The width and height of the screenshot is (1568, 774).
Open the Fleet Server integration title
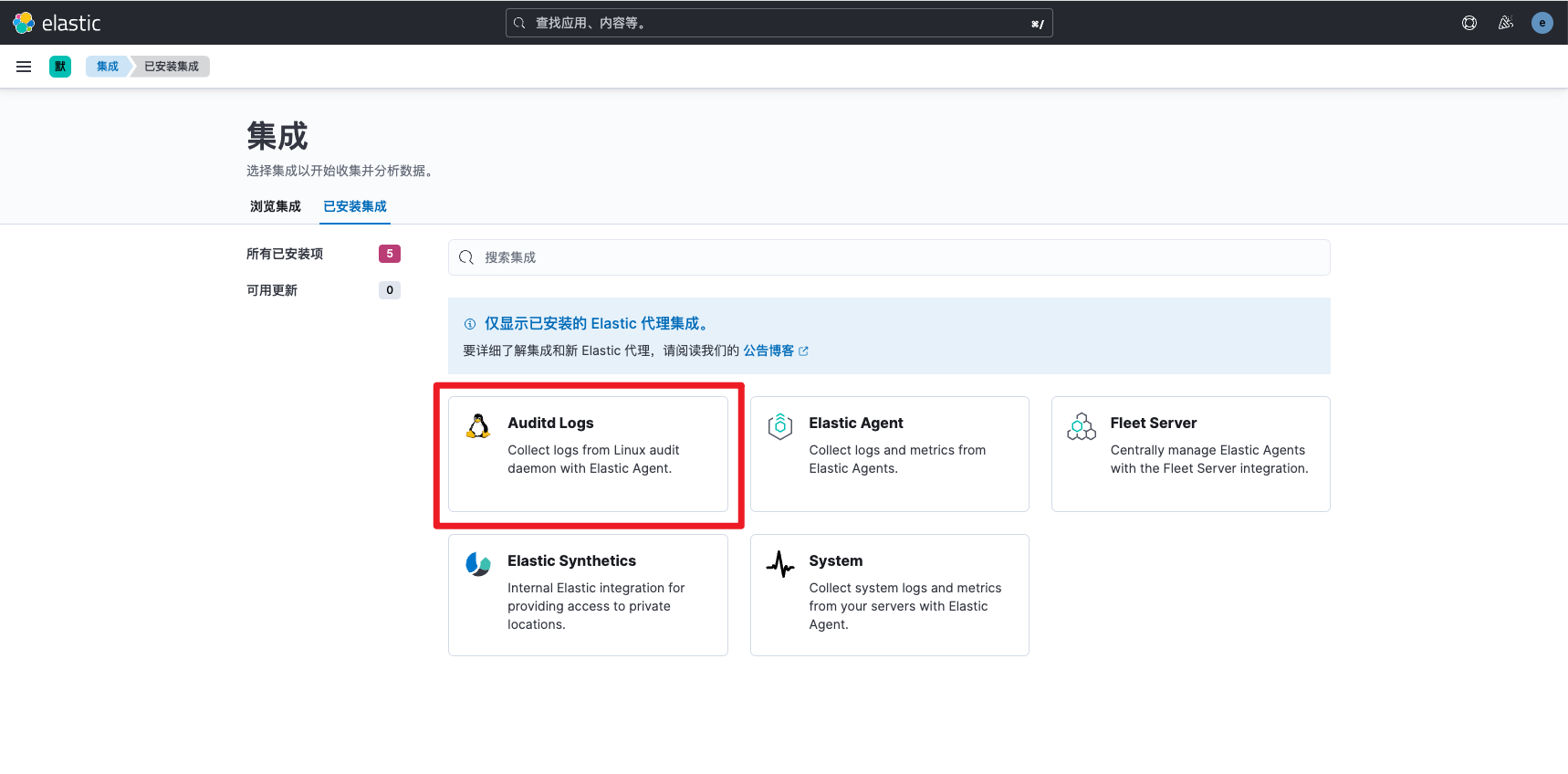point(1154,423)
